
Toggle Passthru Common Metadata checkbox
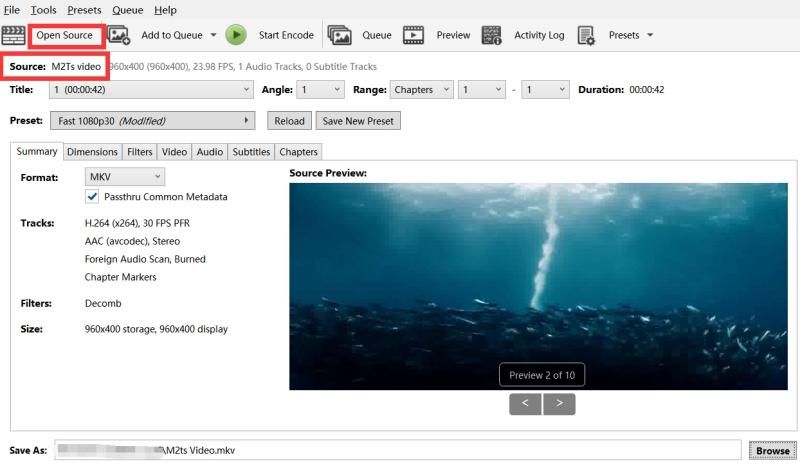[93, 197]
